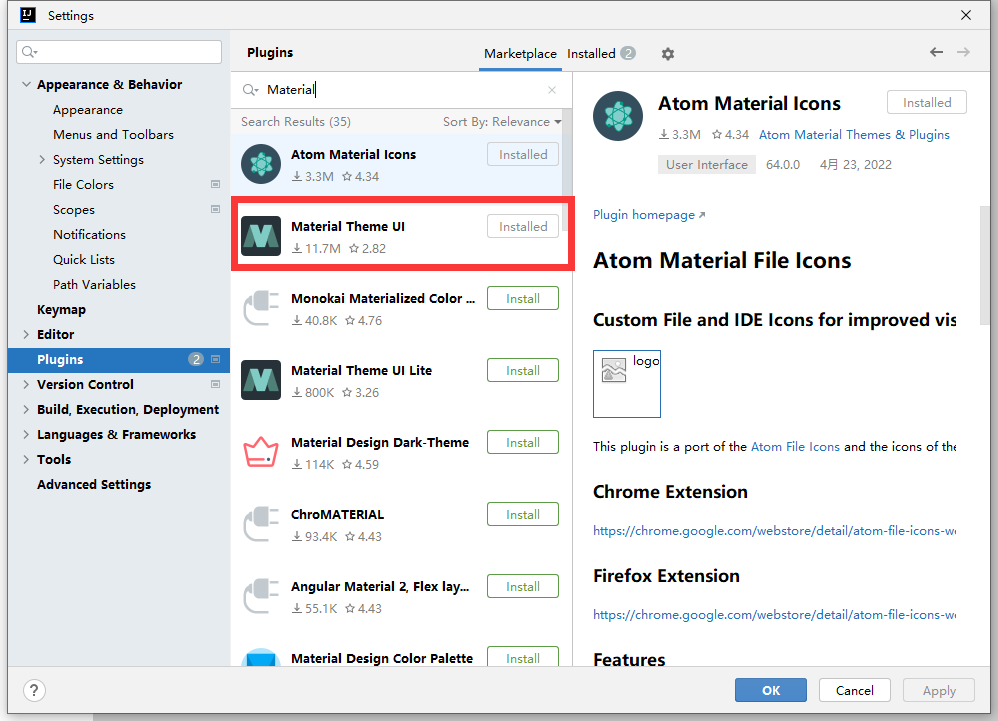Select Quick Lists in the settings tree
This screenshot has width=998, height=721.
click(84, 260)
